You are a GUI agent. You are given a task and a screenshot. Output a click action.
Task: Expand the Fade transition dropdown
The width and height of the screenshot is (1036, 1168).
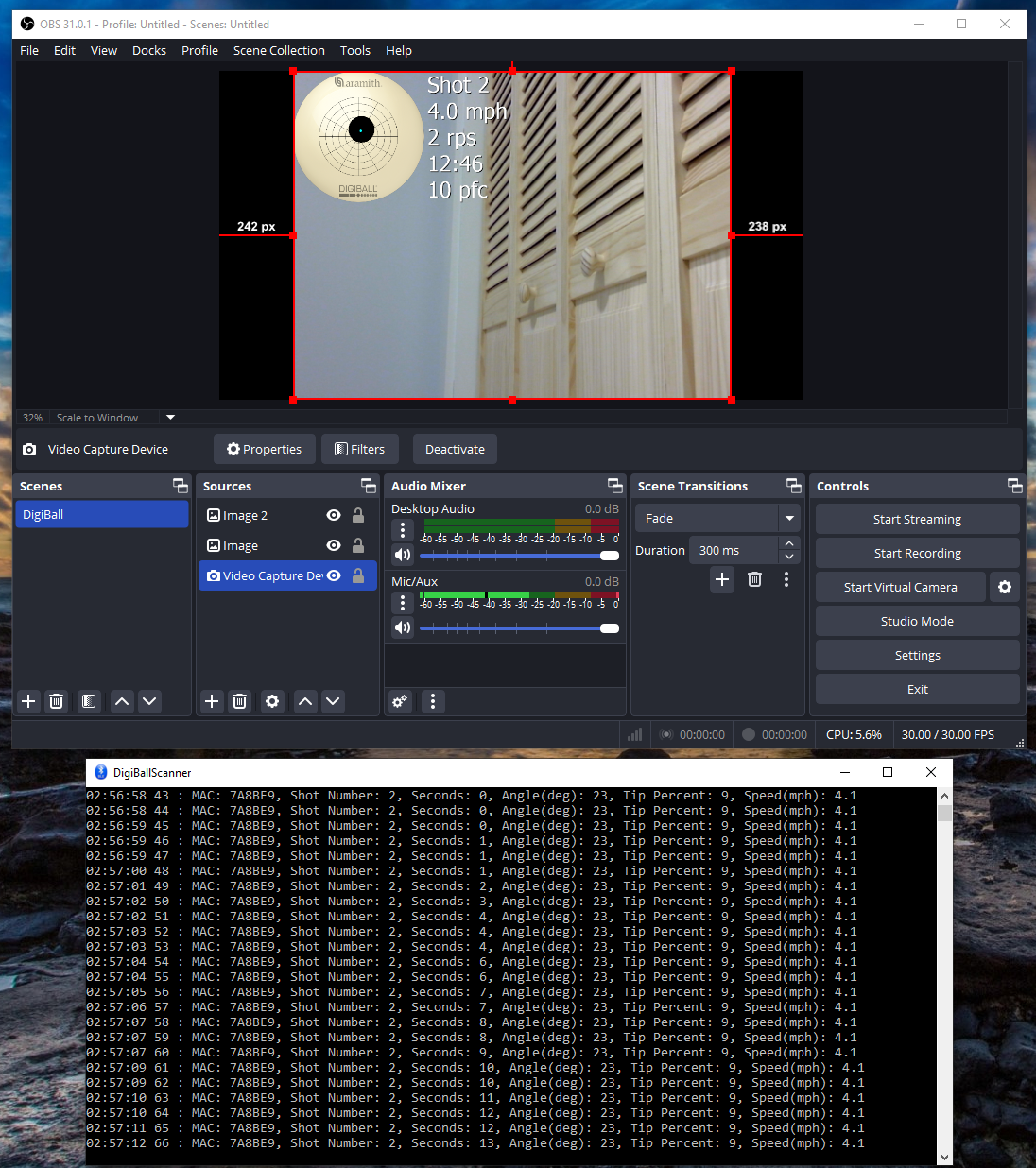click(789, 518)
